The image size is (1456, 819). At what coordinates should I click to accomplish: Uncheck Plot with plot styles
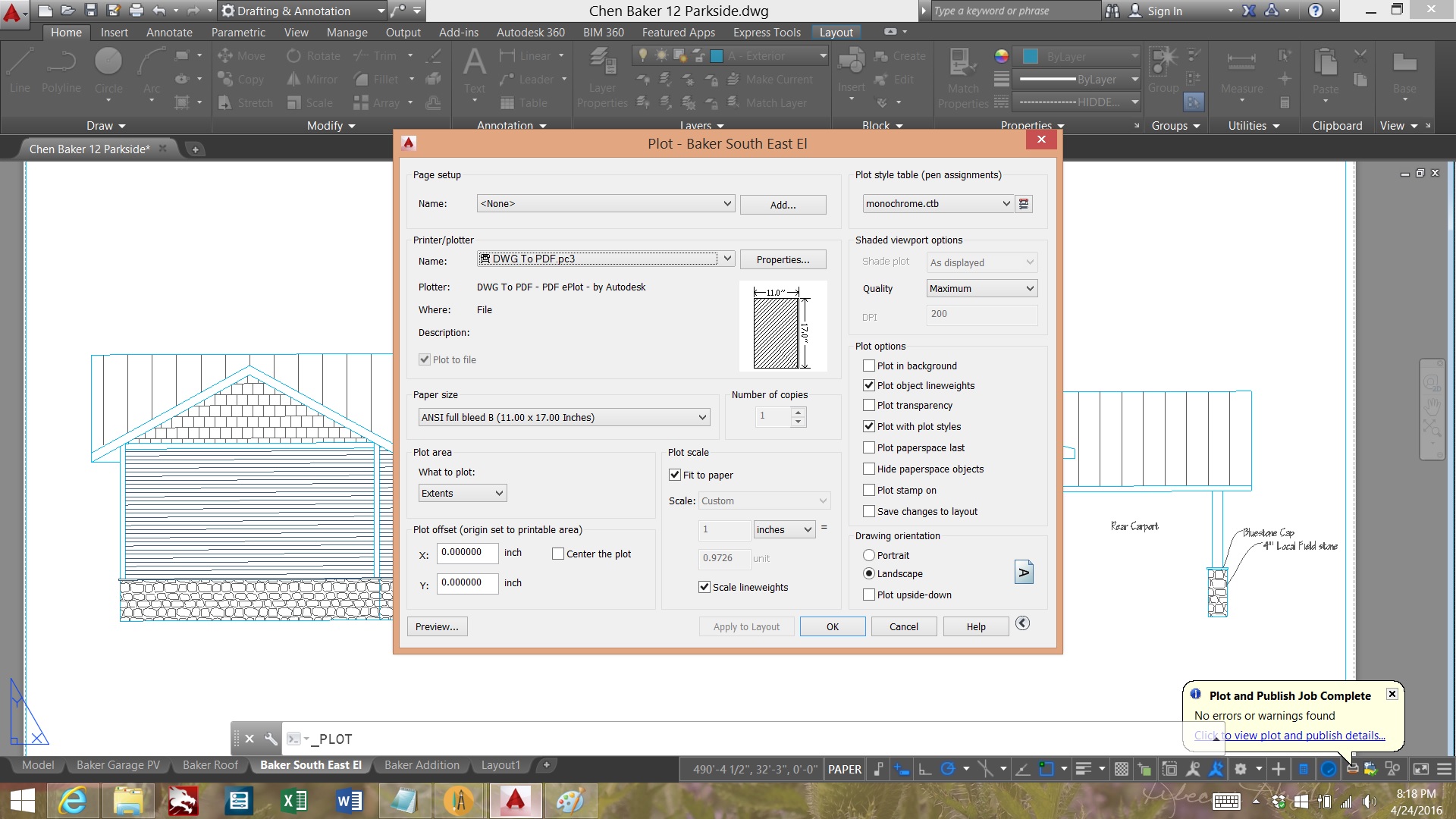(869, 426)
